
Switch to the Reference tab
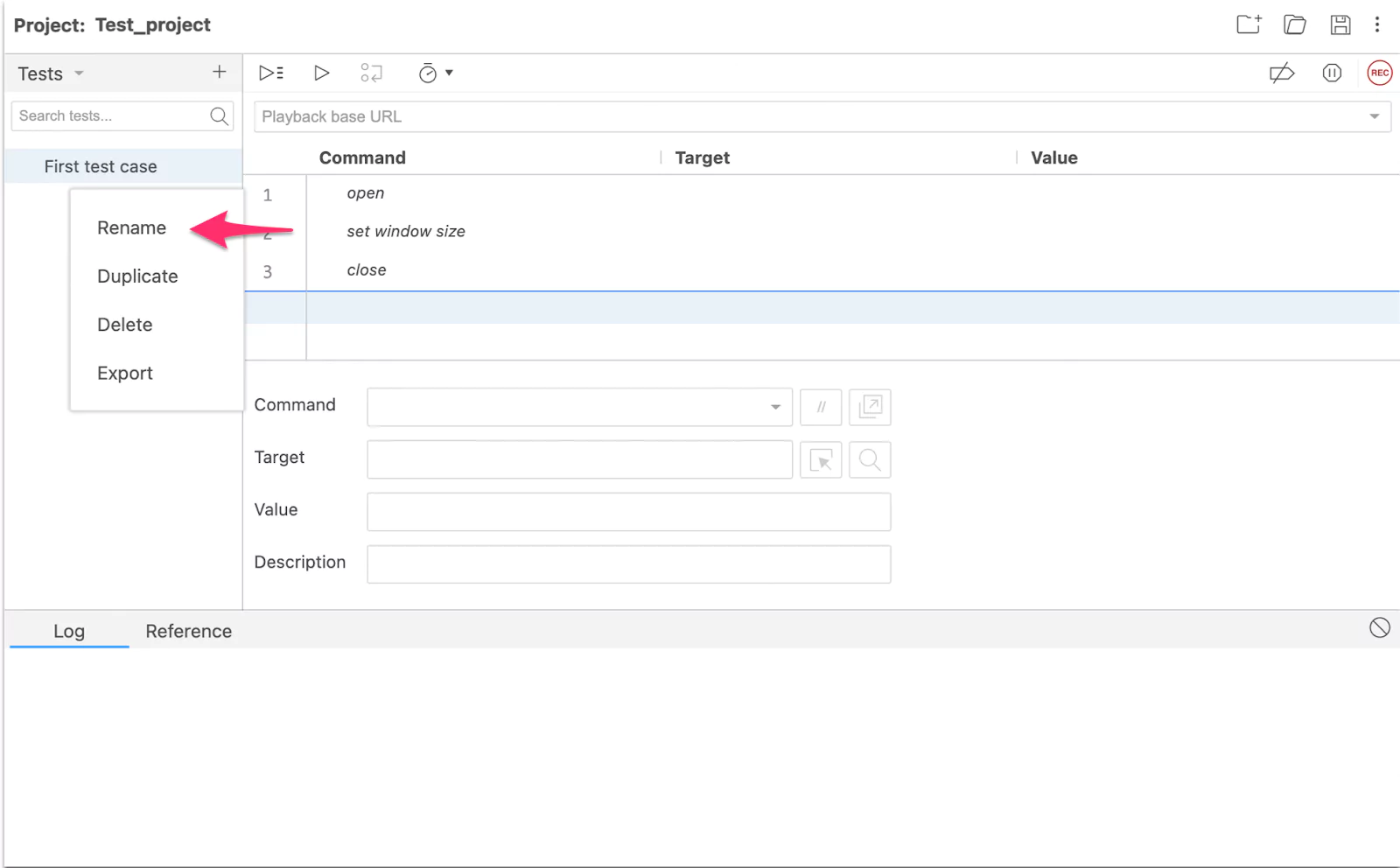(x=188, y=631)
